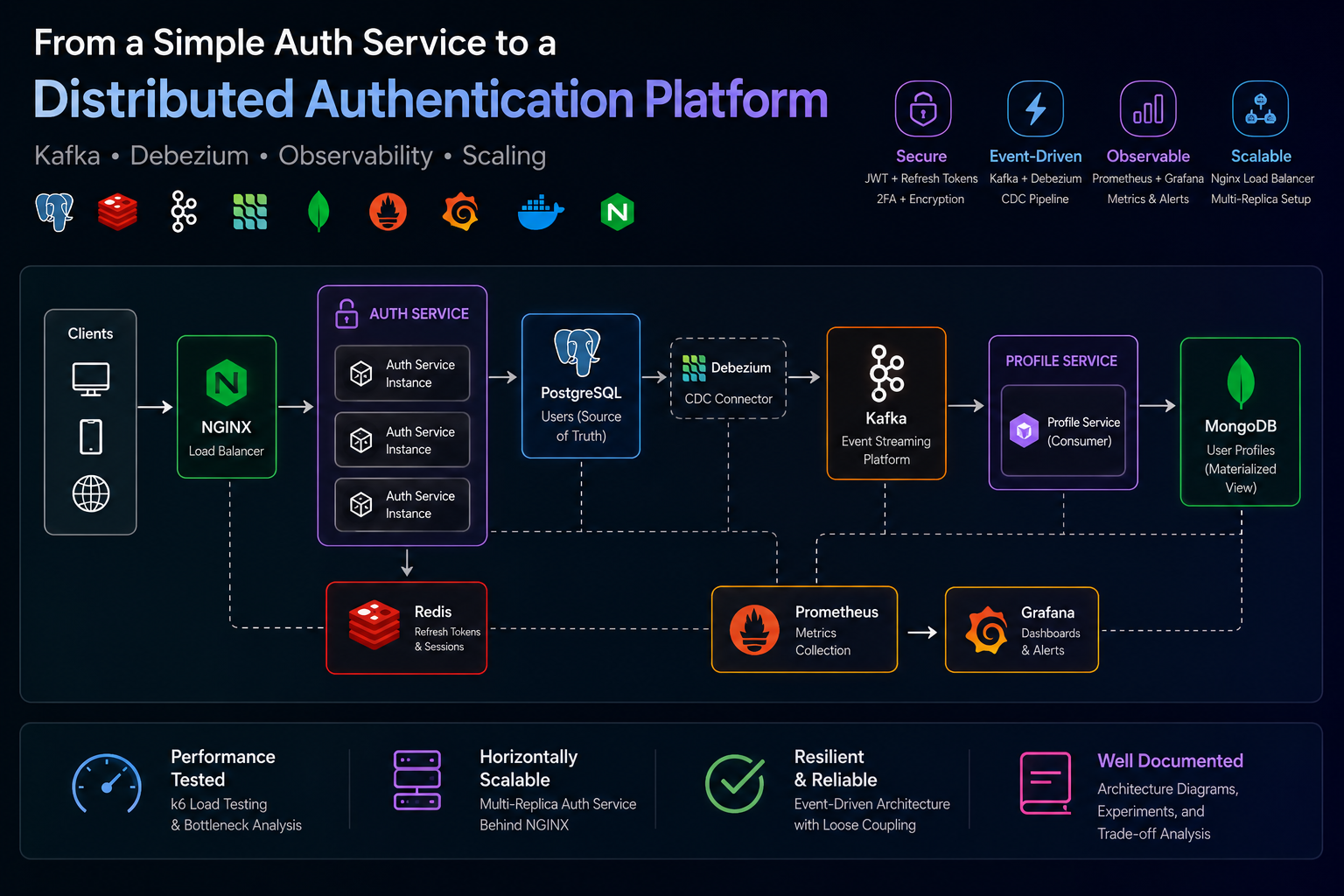Image resolution: width=1344 pixels, height=896 pixels.
Task: Select the top Auth Service Instance
Action: [x=402, y=374]
